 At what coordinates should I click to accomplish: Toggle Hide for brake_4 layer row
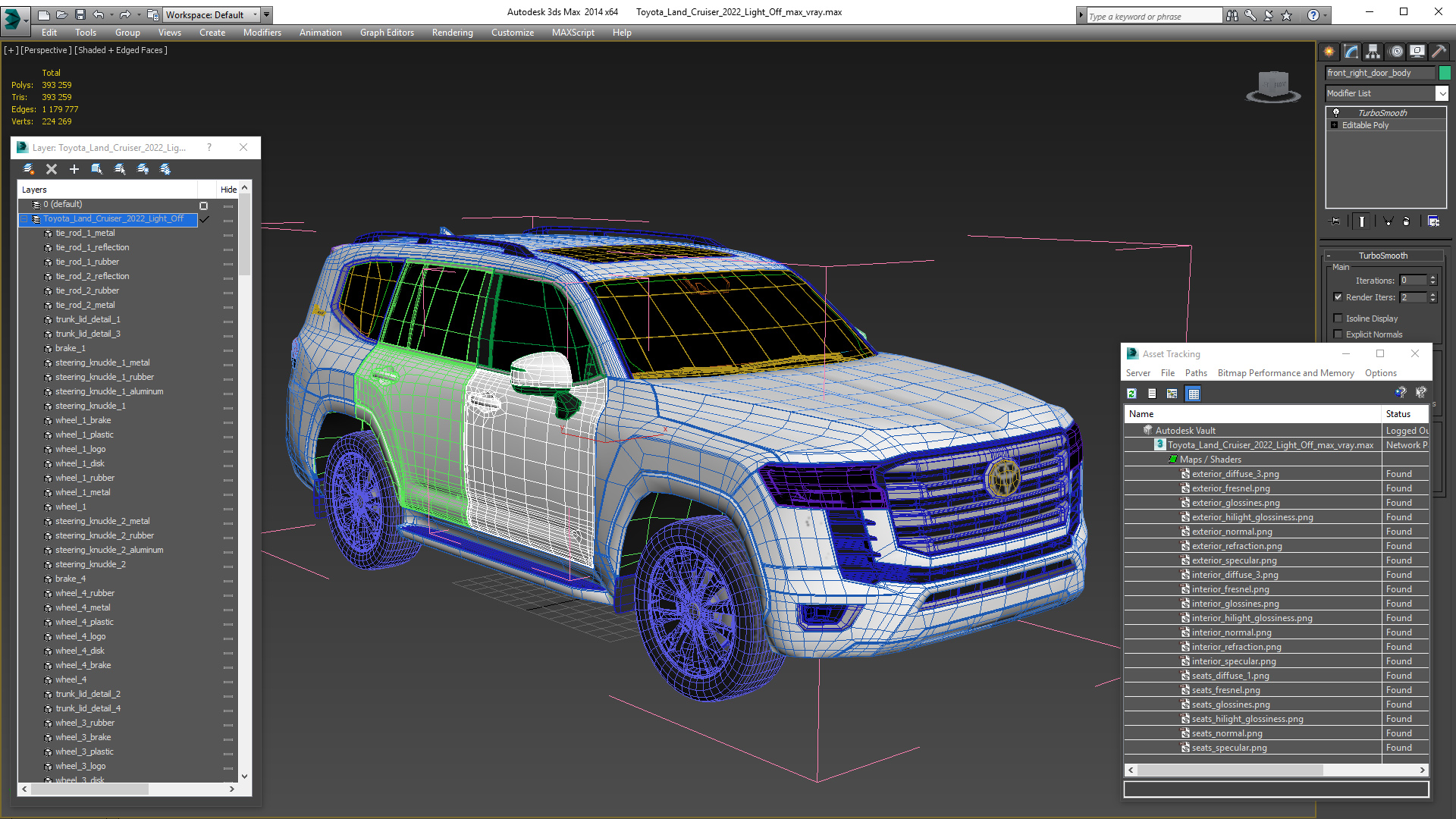coord(227,581)
